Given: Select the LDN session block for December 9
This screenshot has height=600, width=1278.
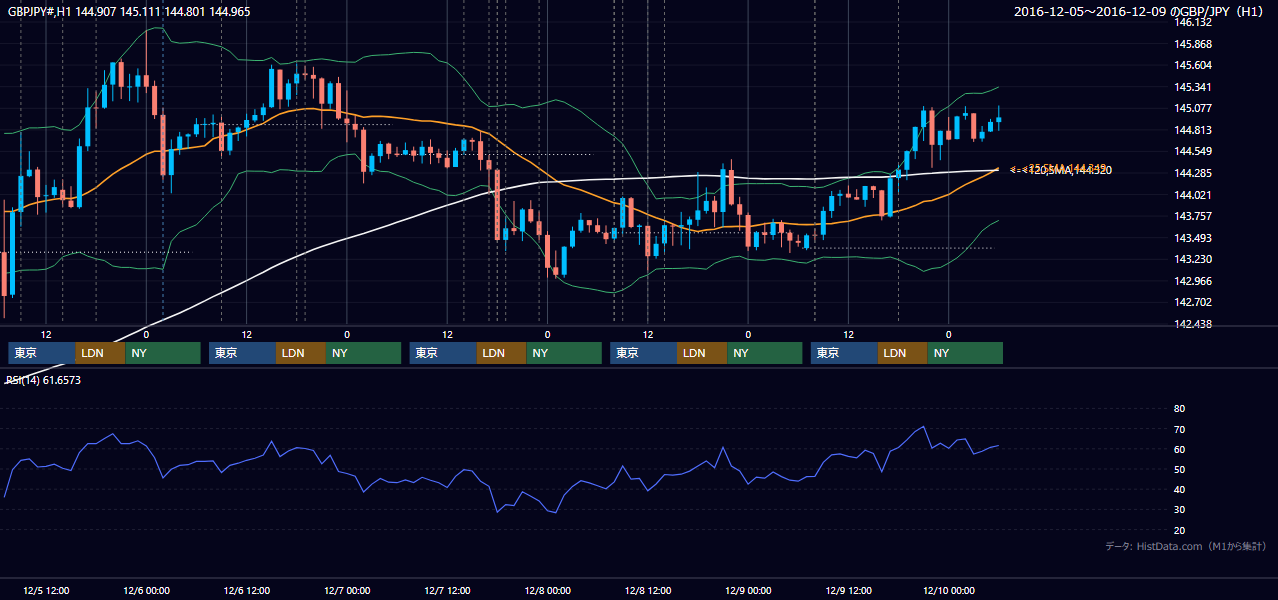Looking at the screenshot, I should point(903,353).
